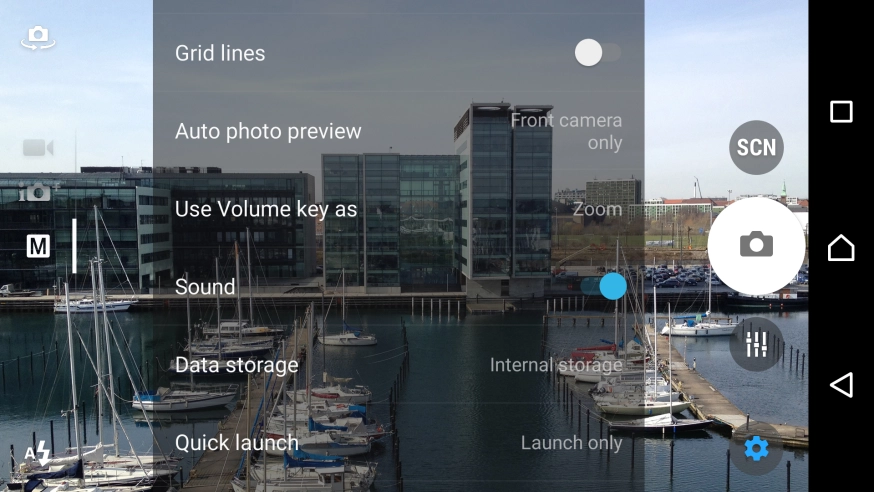This screenshot has height=492, width=874.
Task: Turn off the Sound switch
Action: [604, 286]
